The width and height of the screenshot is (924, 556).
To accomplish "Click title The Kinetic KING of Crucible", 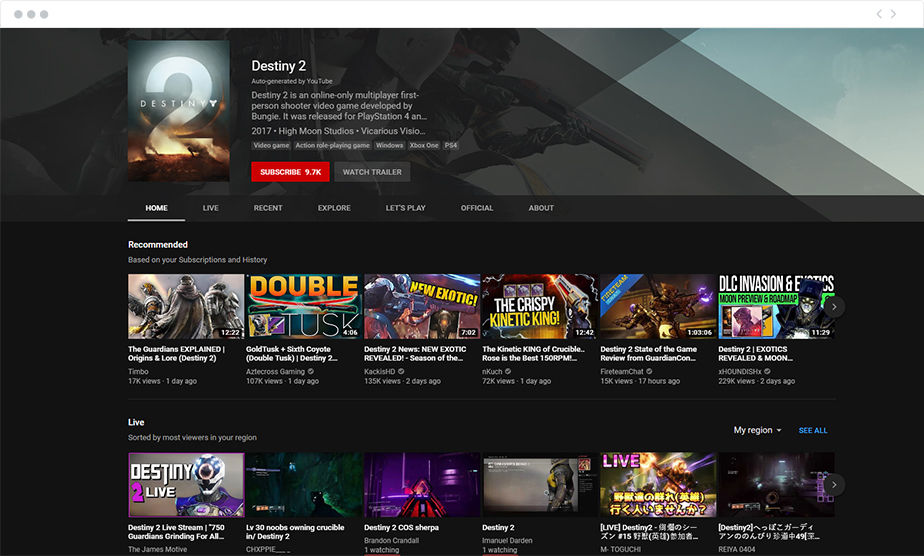I will pos(533,353).
